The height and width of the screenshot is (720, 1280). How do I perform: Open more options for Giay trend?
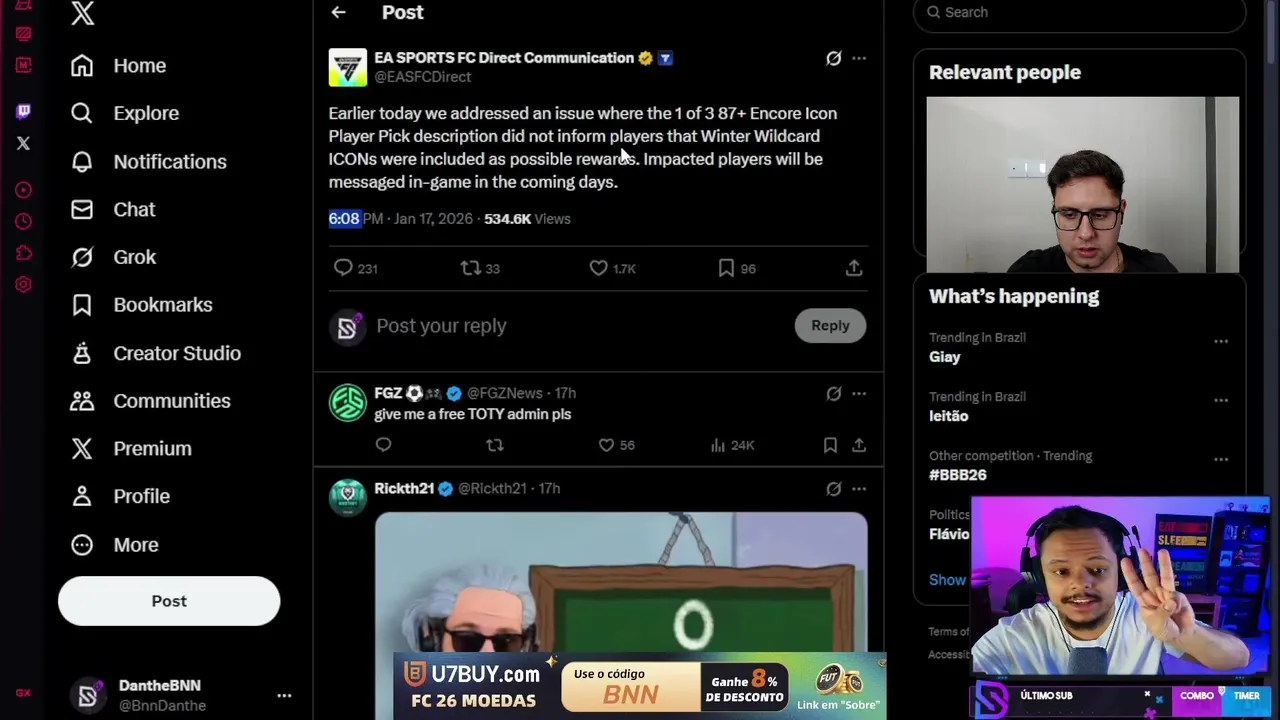[x=1221, y=341]
